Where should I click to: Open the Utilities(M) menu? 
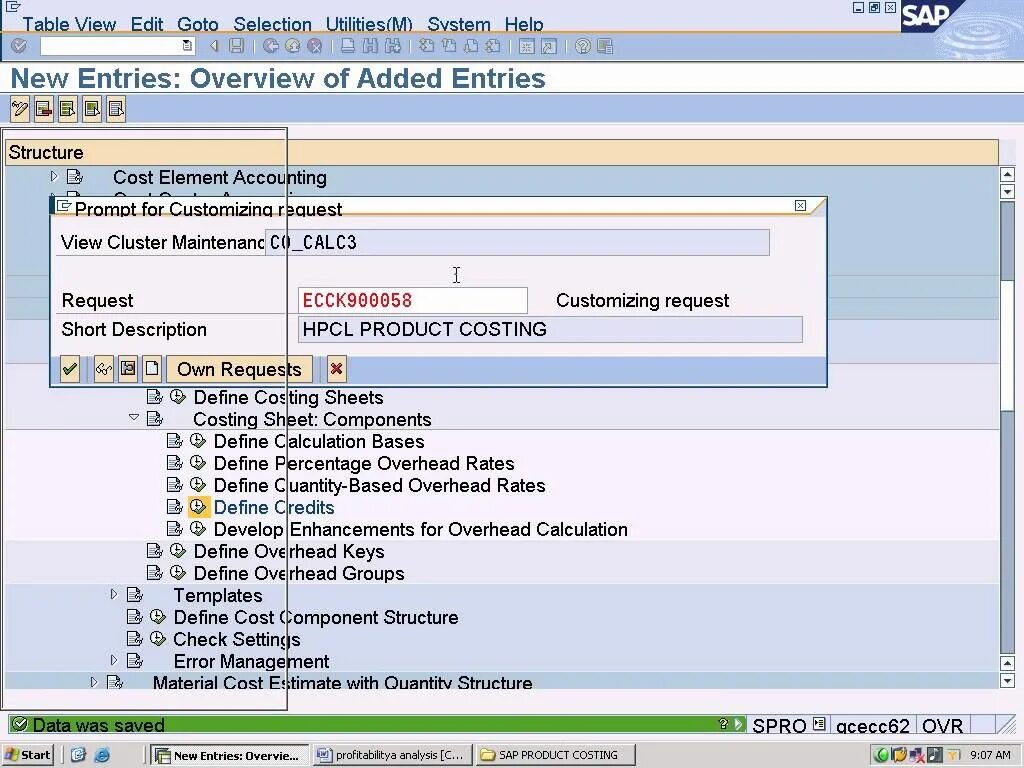click(x=368, y=24)
